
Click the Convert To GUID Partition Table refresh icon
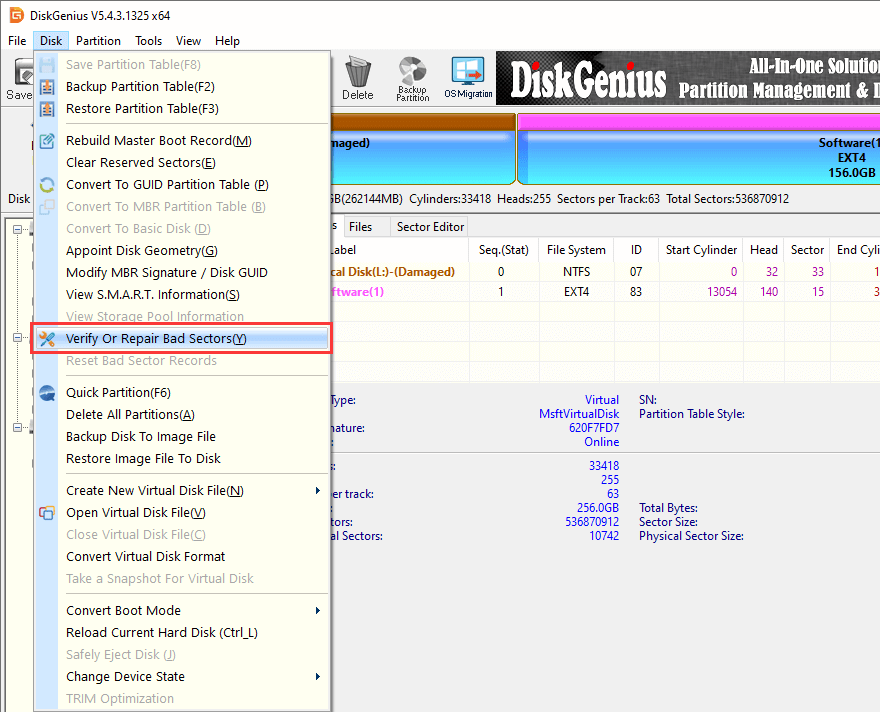tap(47, 184)
